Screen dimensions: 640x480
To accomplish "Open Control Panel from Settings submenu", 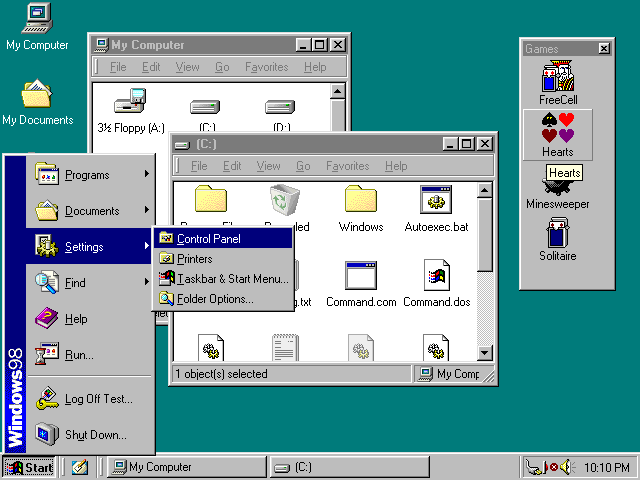I will (x=223, y=238).
